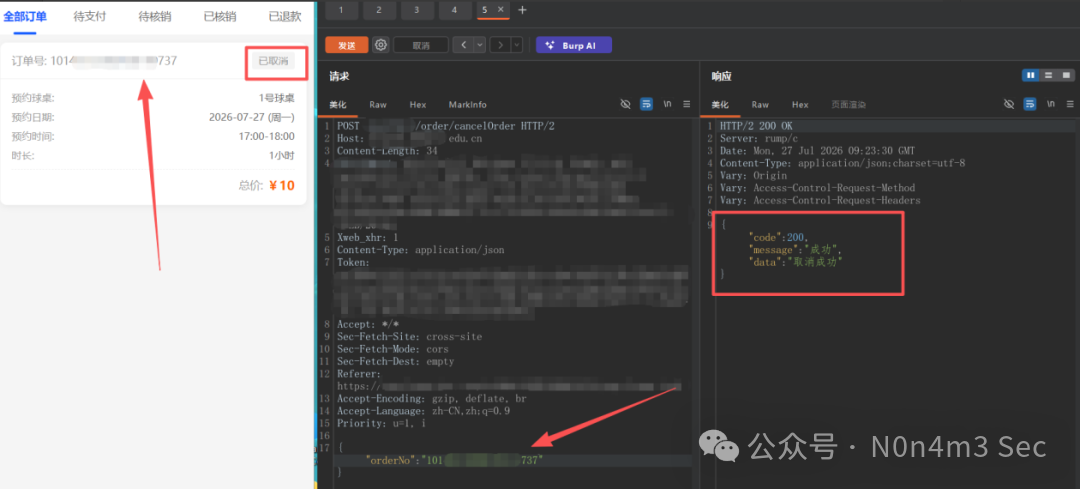
Task: Click the "code":200 response line
Action: 779,237
